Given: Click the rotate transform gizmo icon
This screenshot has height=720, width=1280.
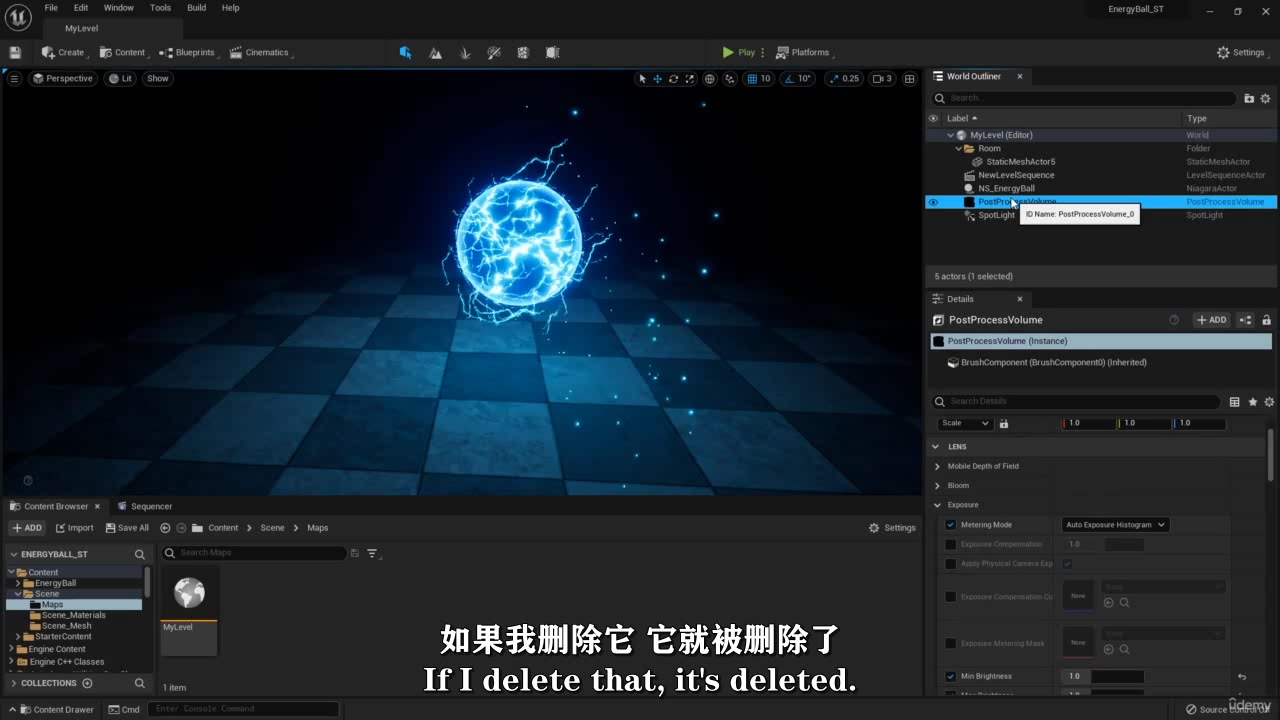Looking at the screenshot, I should pyautogui.click(x=673, y=78).
